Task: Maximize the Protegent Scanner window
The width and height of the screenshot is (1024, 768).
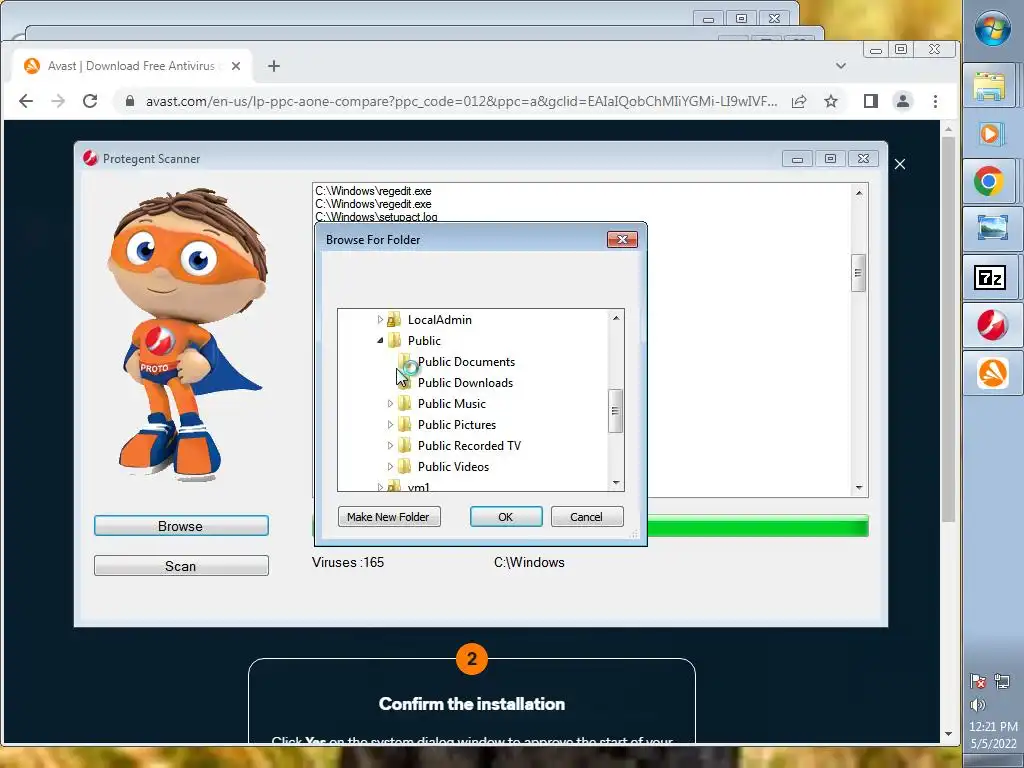Action: [x=830, y=159]
